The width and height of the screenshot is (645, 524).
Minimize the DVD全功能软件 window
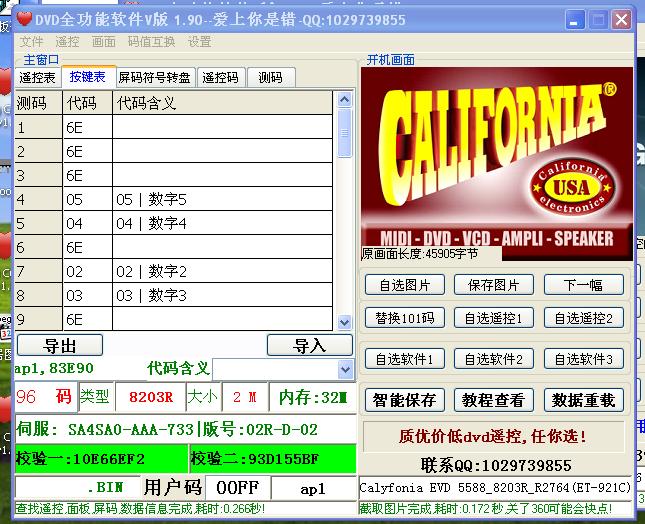tap(574, 19)
